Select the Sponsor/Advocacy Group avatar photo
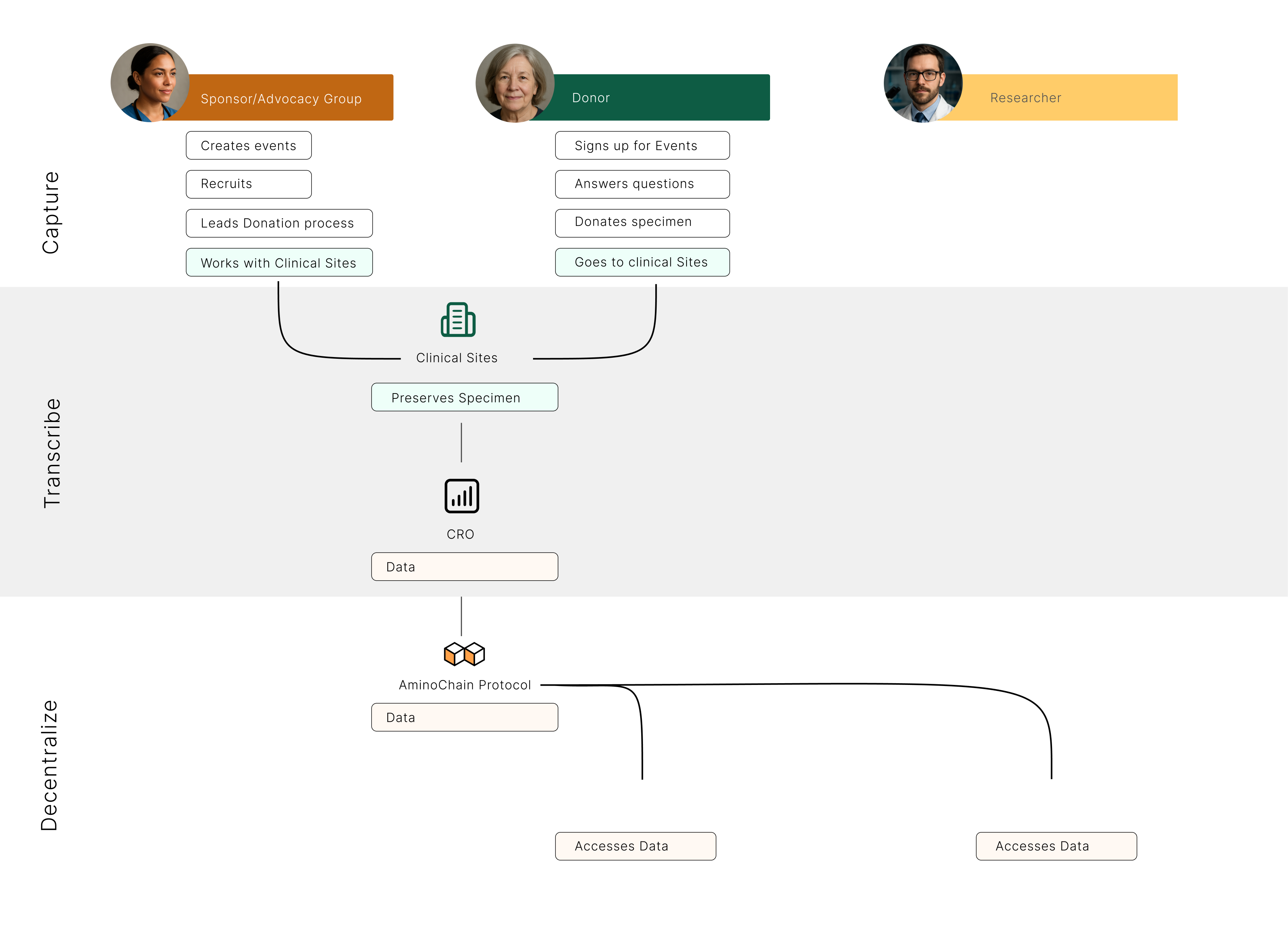The height and width of the screenshot is (937, 1288). pos(150,83)
